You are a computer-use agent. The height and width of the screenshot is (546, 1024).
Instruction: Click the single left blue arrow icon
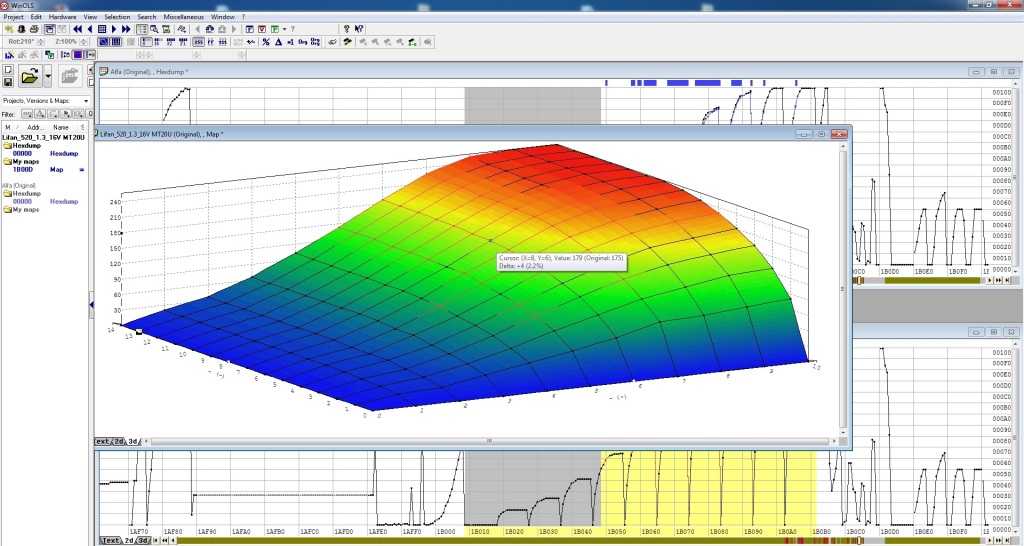(89, 29)
